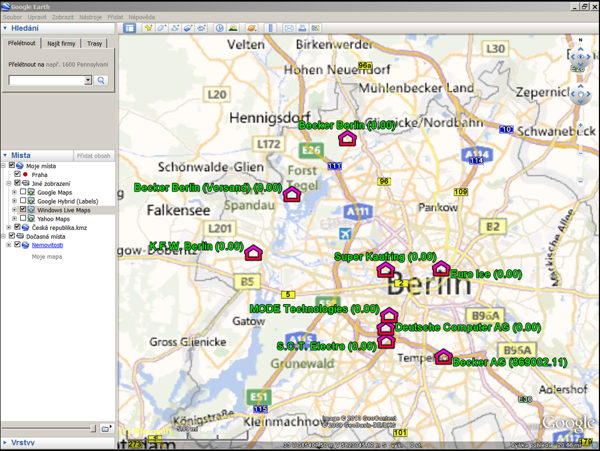Collapse the Místa panel arrow
Screen dimensions: 600x451
pyautogui.click(x=5, y=155)
